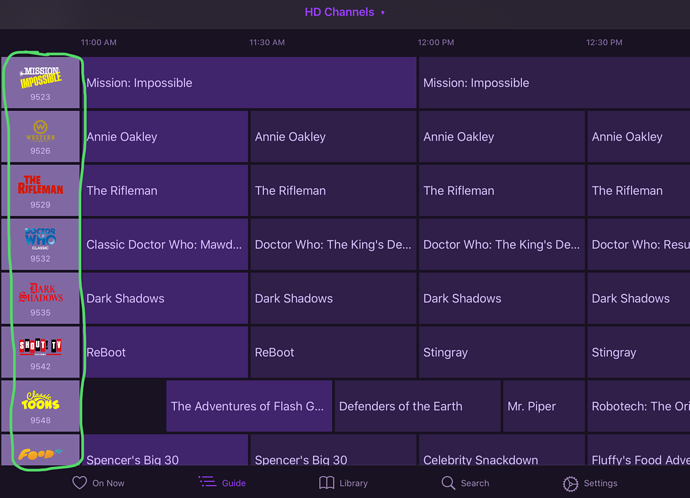Select the 12:00 PM Annie Oakley program
The height and width of the screenshot is (498, 690).
point(502,137)
